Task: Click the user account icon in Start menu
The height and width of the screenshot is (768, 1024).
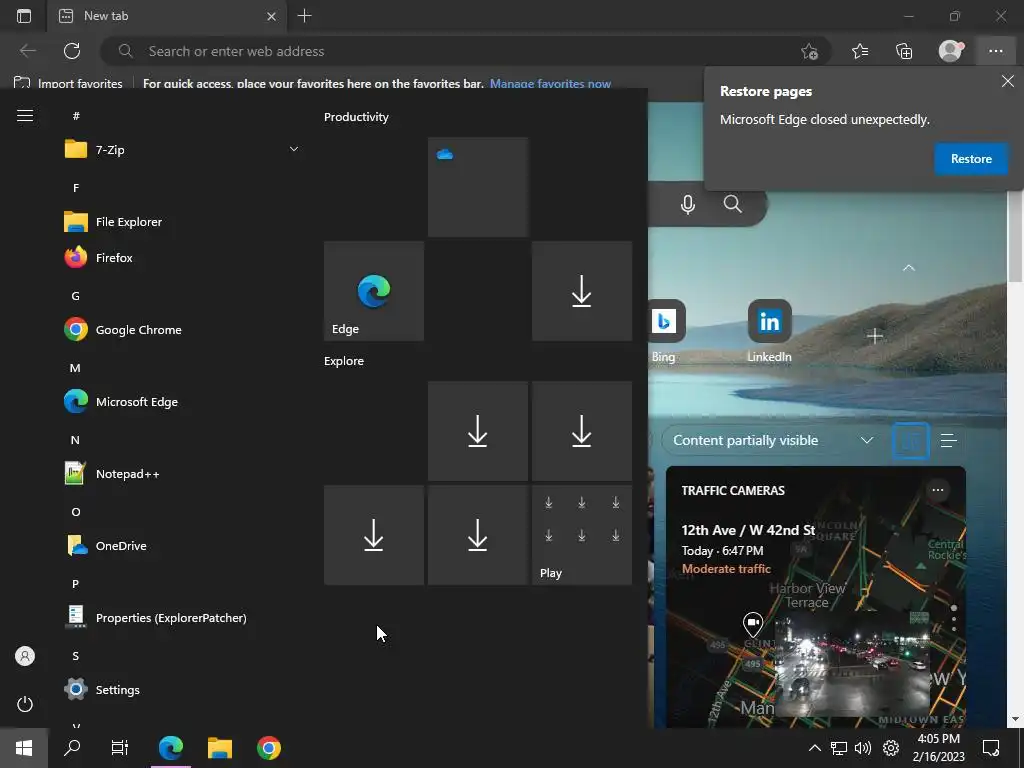Action: 25,656
